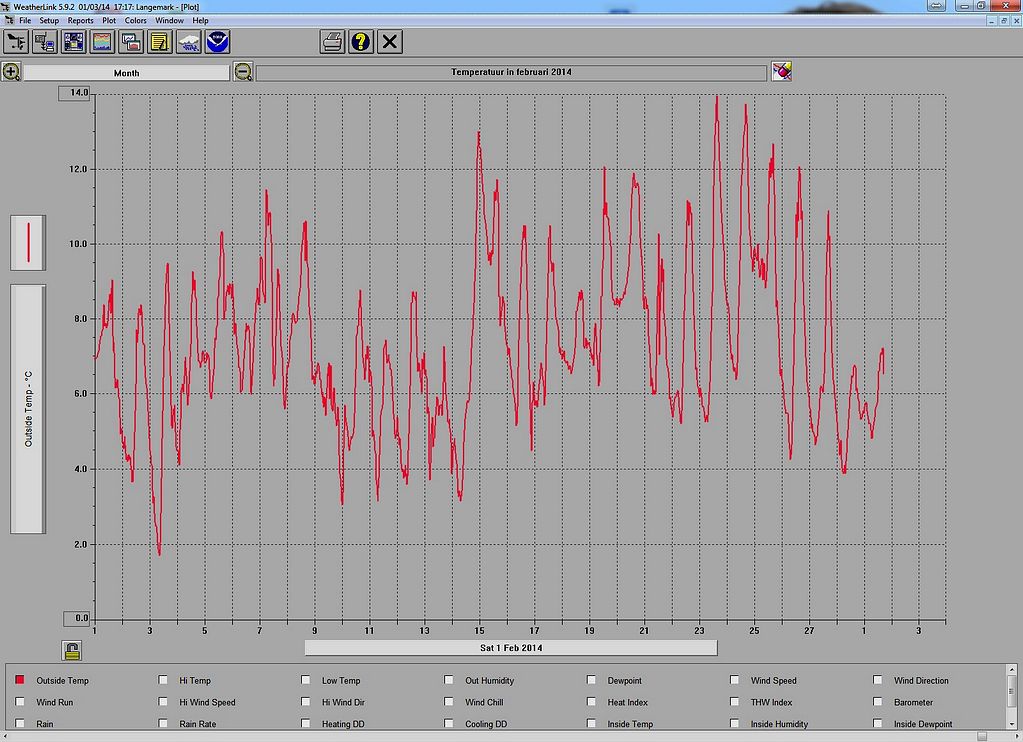The width and height of the screenshot is (1023, 742).
Task: Click the download data from station icon
Action: [44, 42]
